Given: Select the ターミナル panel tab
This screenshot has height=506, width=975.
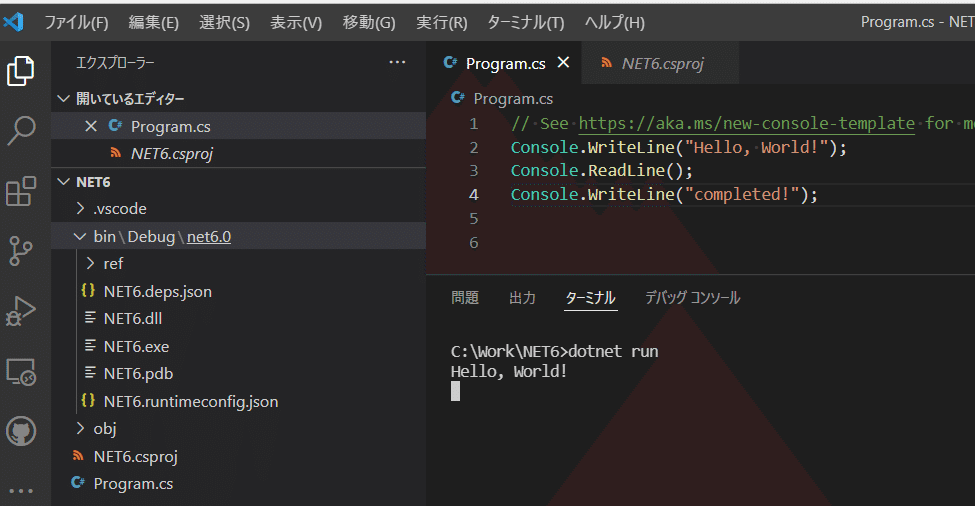Looking at the screenshot, I should pos(591,298).
